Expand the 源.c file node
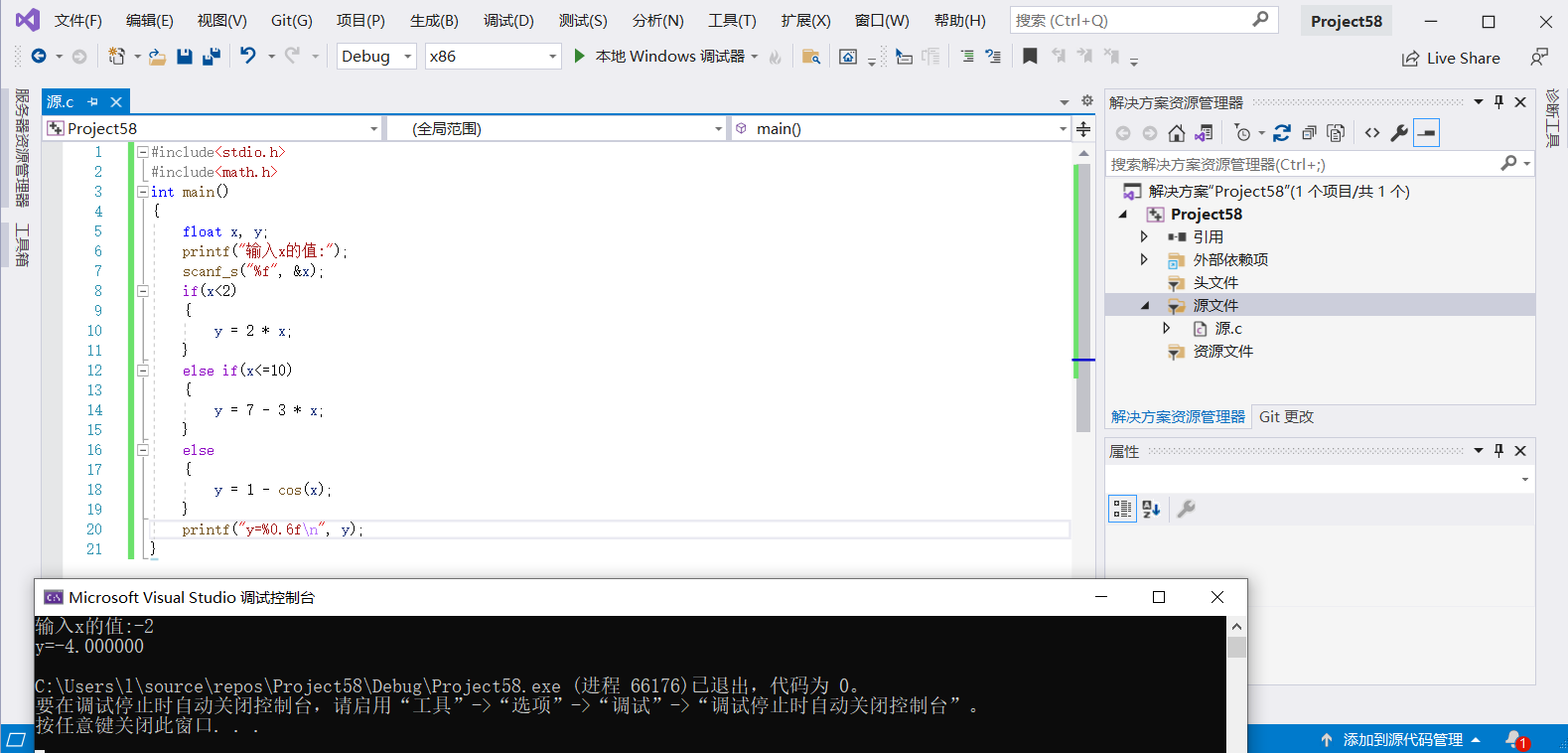The width and height of the screenshot is (1568, 753). [1167, 328]
